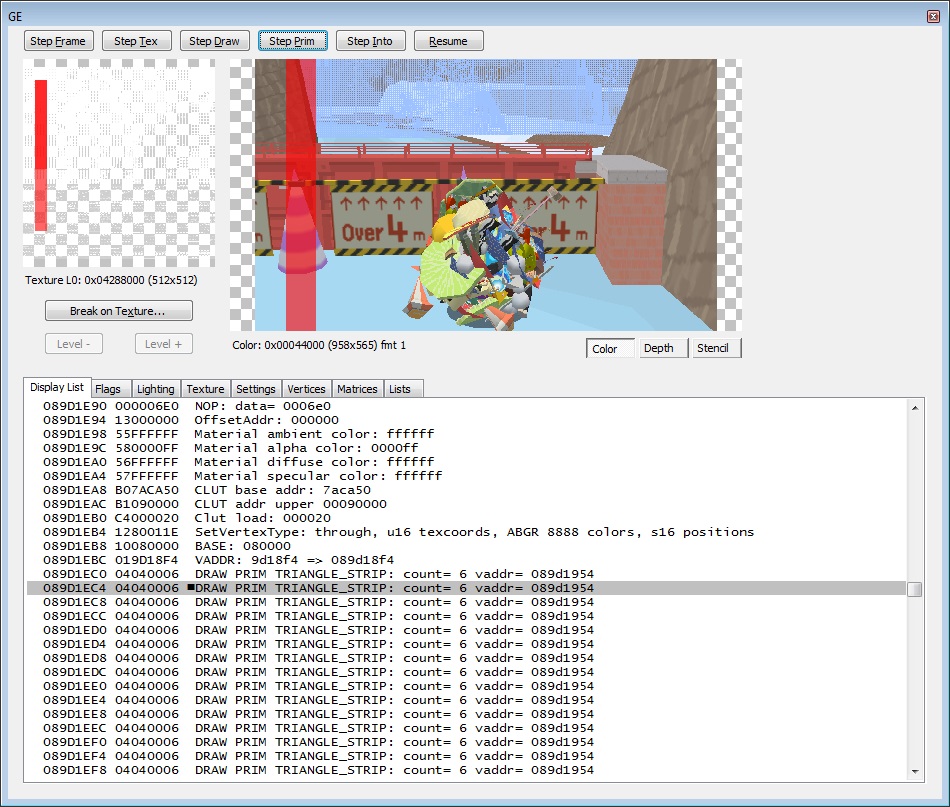
Task: Click Step Draw to advance one draw
Action: tap(215, 41)
